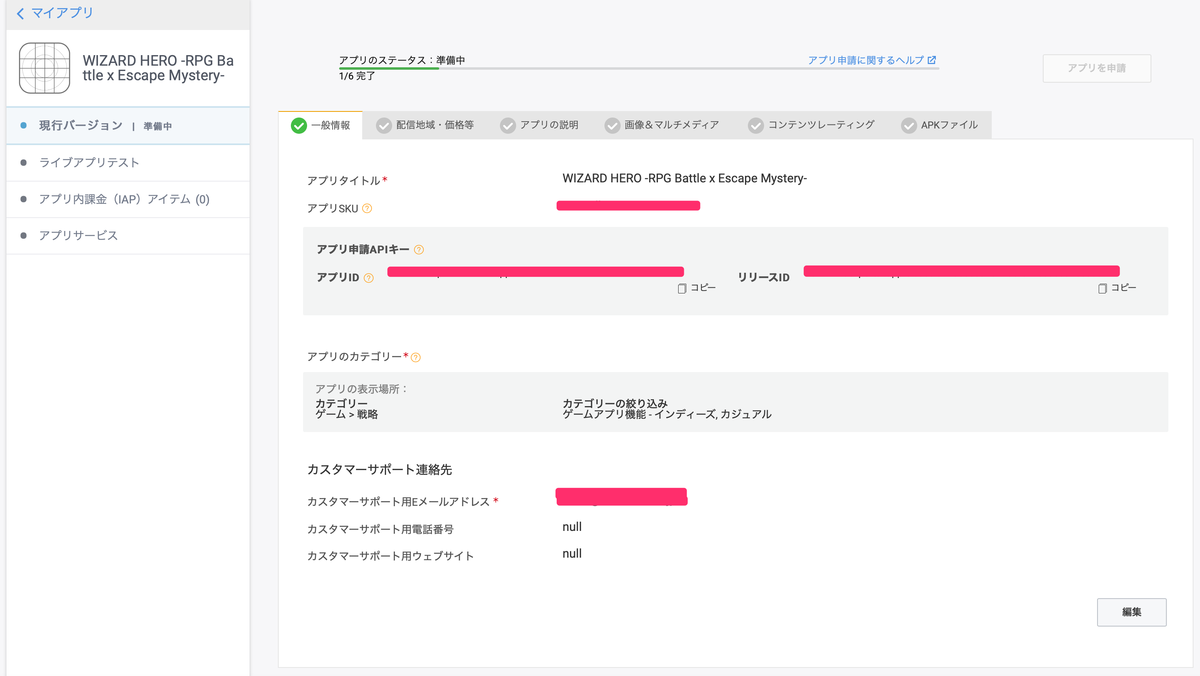Open the help icon next to アプリSKU

pyautogui.click(x=368, y=208)
